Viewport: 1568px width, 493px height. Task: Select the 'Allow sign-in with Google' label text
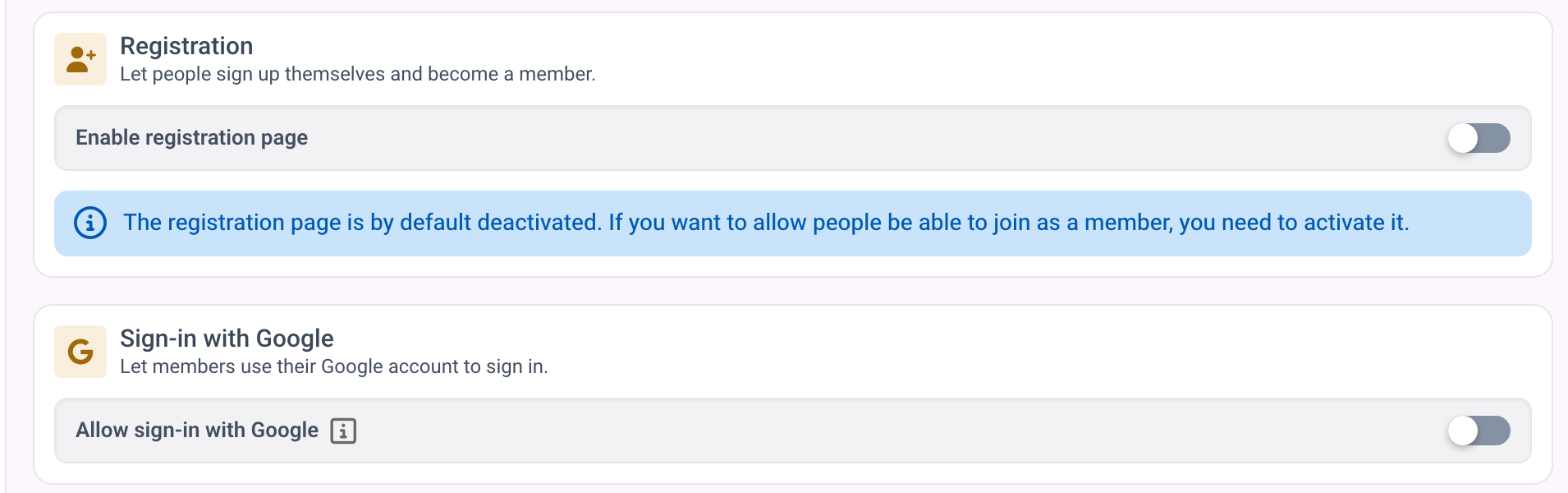(197, 430)
